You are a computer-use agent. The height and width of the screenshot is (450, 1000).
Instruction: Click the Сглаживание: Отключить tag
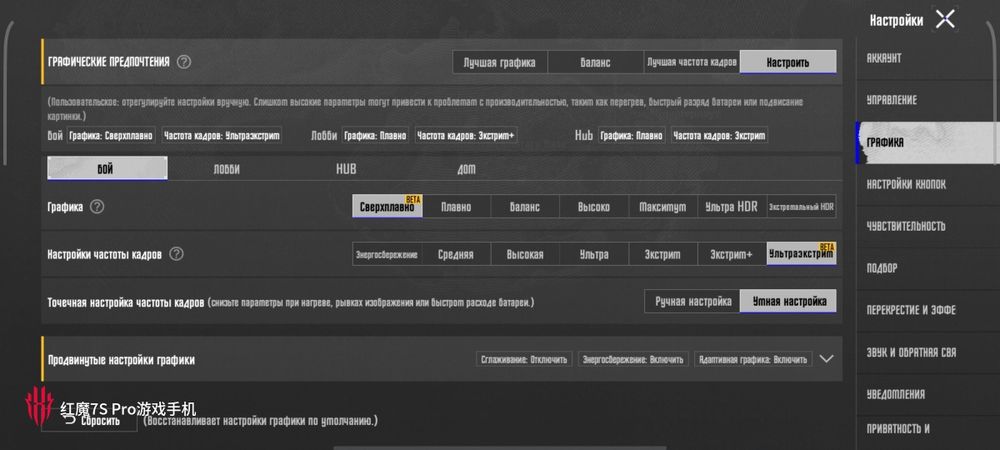(524, 359)
